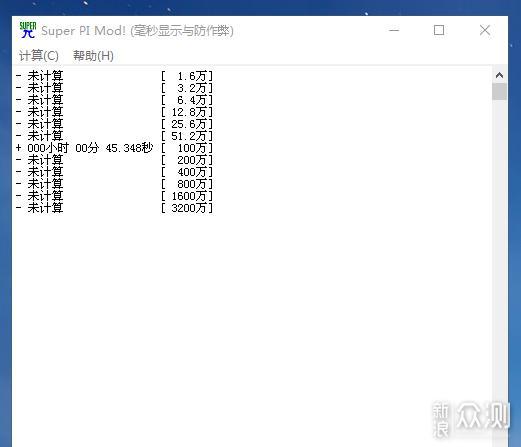This screenshot has height=447, width=521.
Task: Open the 帮助(H) menu
Action: point(93,56)
